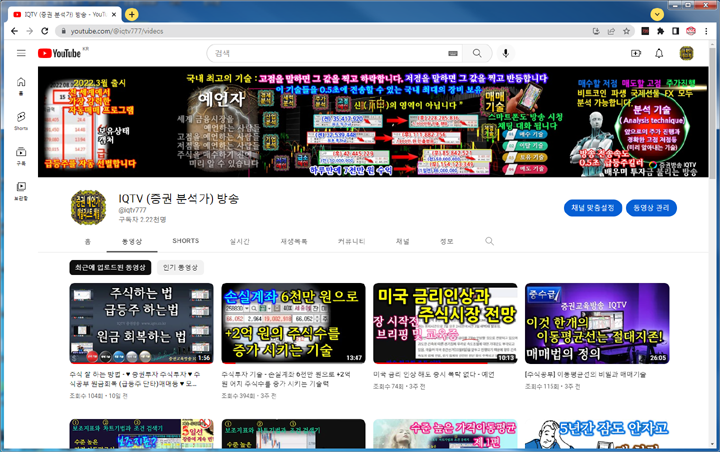Reload the page with the refresh icon
The width and height of the screenshot is (720, 452).
coord(45,31)
